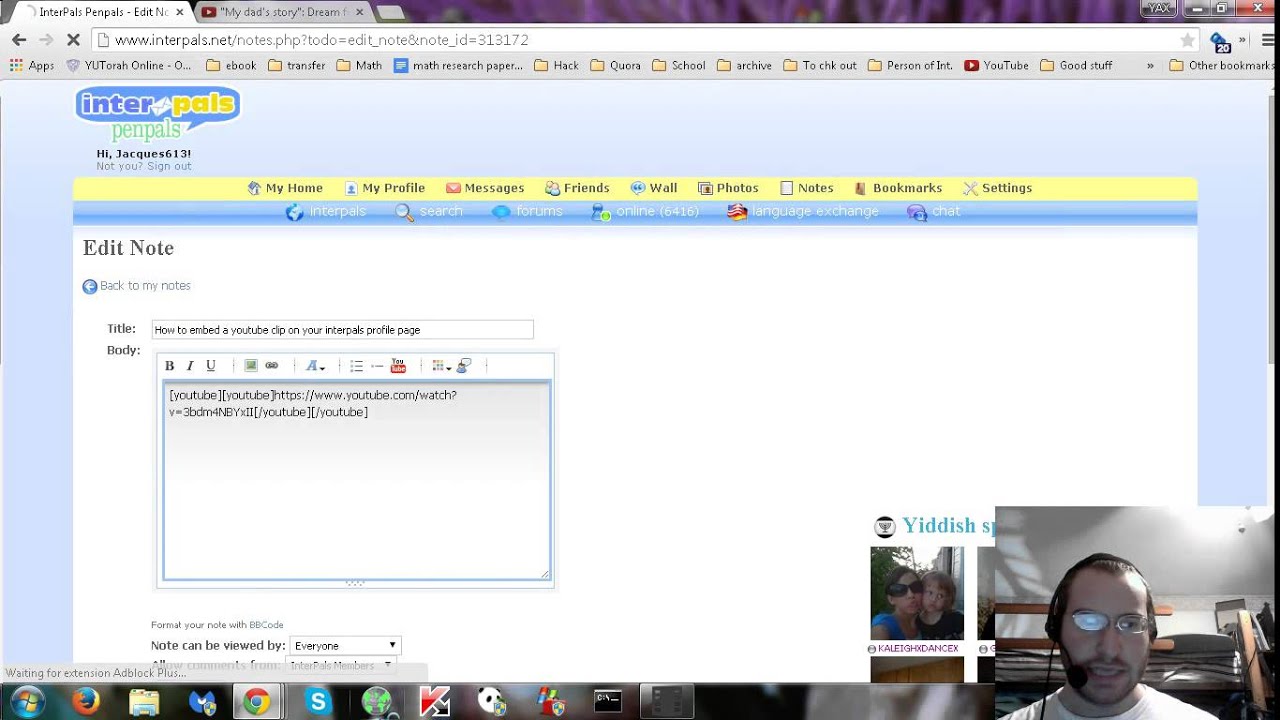1280x720 pixels.
Task: Toggle italic formatting in note editor
Action: pyautogui.click(x=190, y=366)
